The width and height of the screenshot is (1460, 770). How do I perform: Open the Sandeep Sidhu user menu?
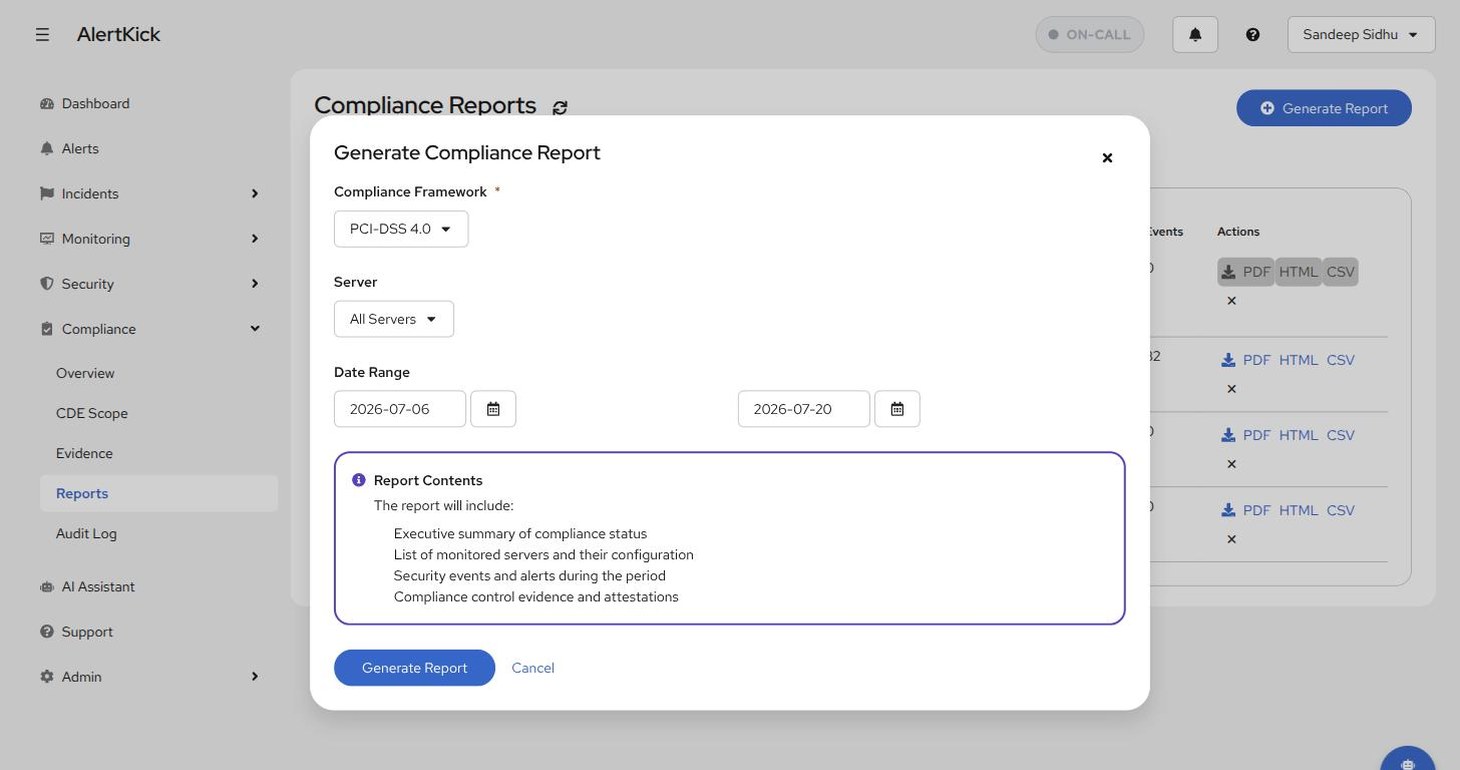pyautogui.click(x=1361, y=34)
